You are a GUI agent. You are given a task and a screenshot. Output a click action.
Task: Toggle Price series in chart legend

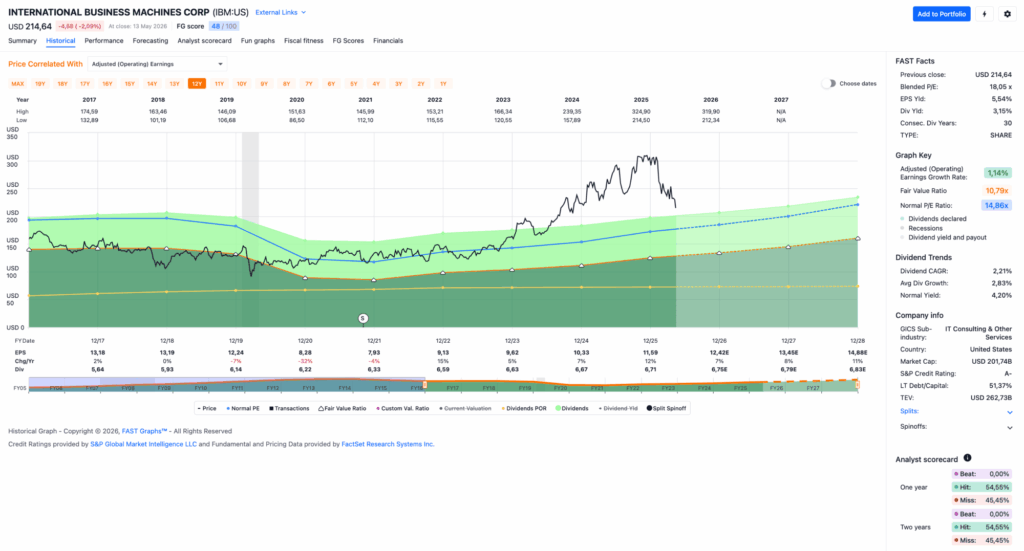[x=207, y=408]
